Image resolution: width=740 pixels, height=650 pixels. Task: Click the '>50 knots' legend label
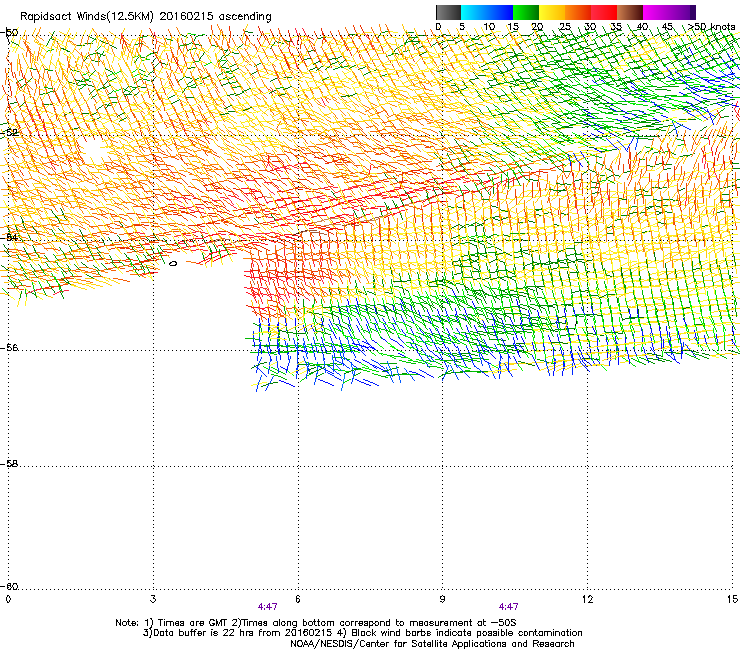click(712, 27)
